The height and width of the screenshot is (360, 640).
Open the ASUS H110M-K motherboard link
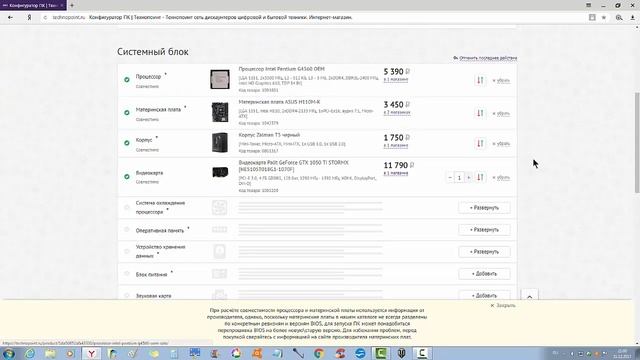279,102
